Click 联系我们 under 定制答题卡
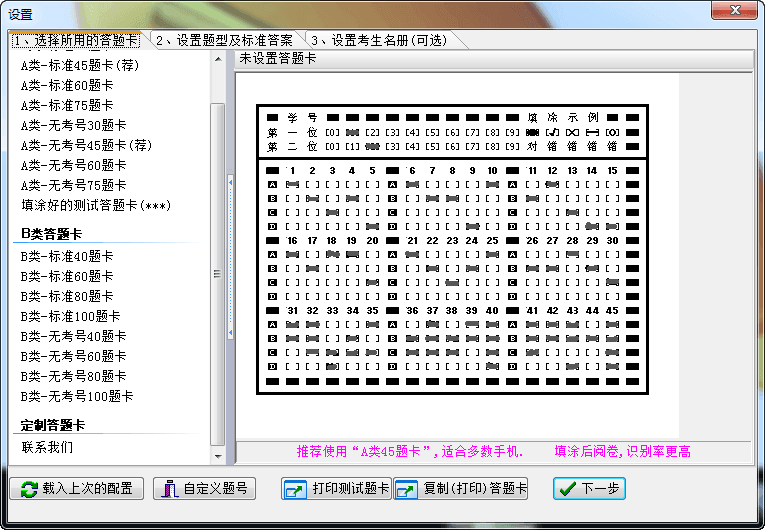 pyautogui.click(x=47, y=447)
